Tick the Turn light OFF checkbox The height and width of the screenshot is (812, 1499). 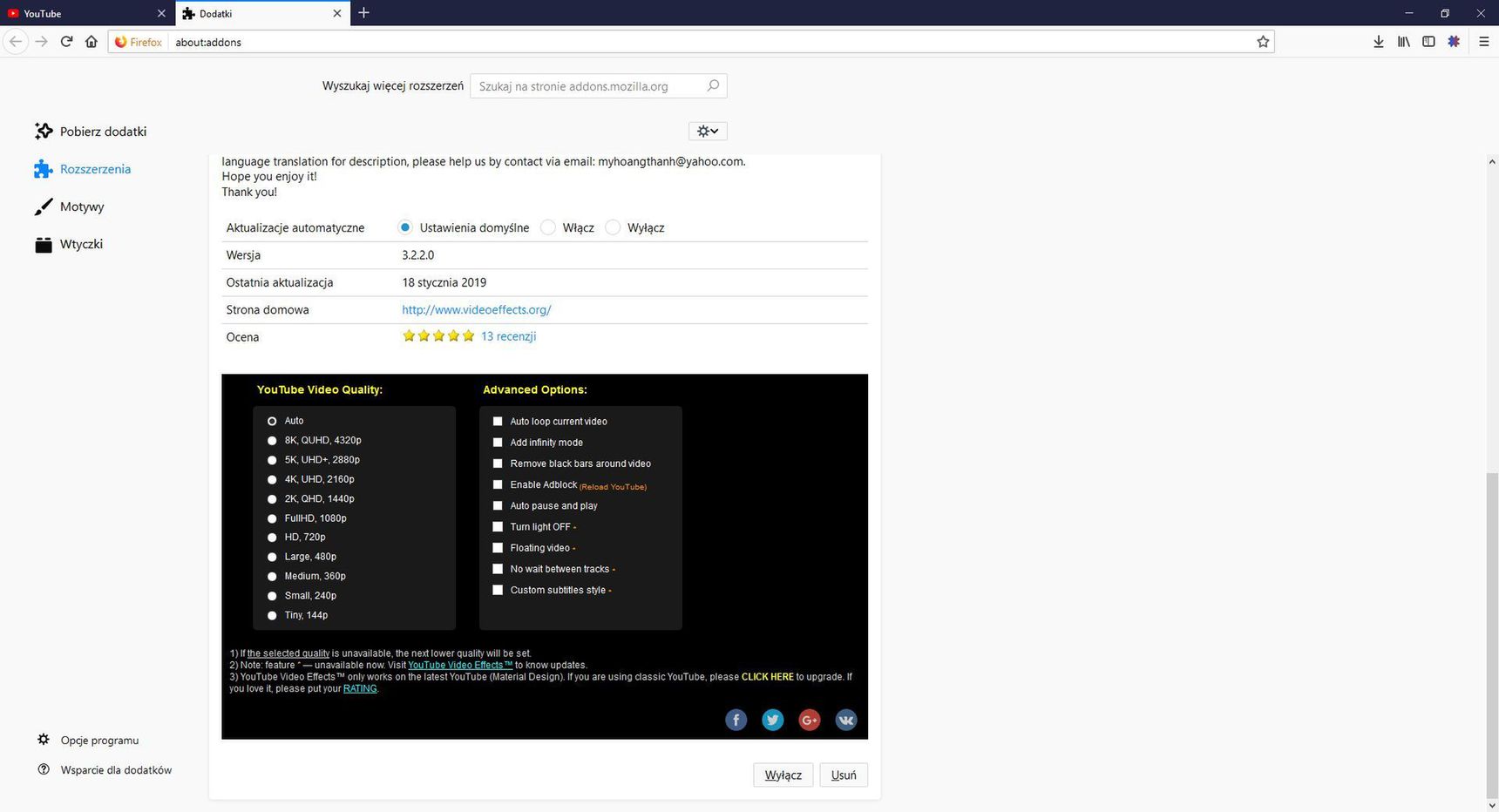point(498,527)
